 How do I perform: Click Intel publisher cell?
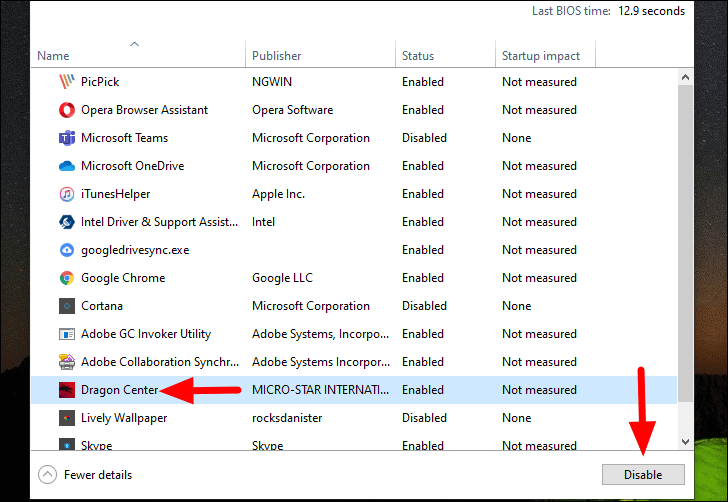(263, 222)
